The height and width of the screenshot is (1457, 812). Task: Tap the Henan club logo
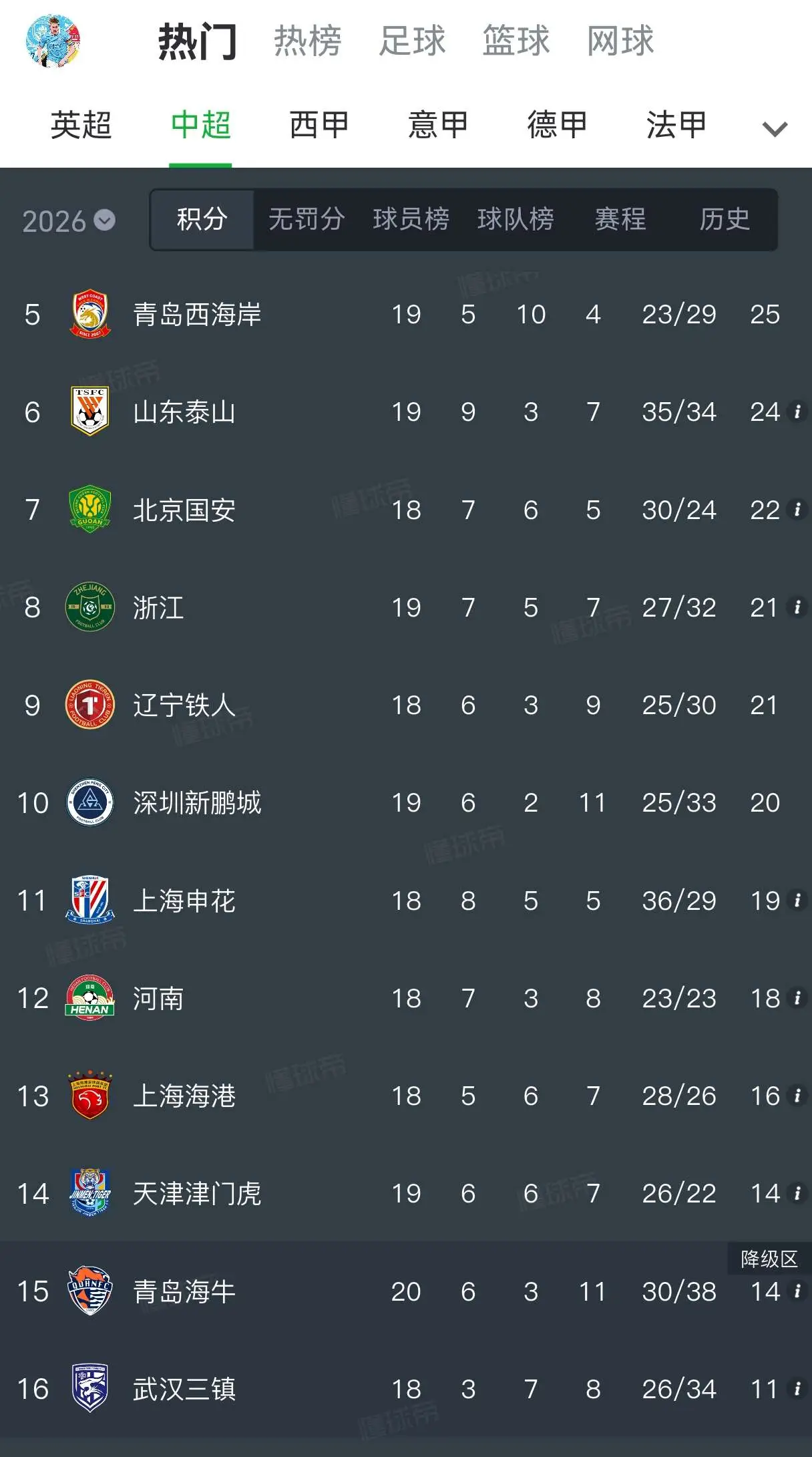tap(89, 998)
